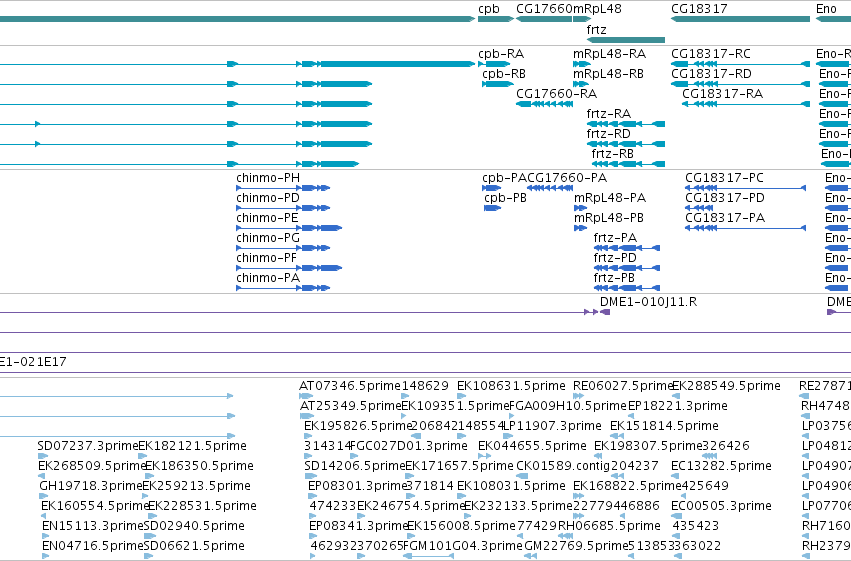
Task: Select the frtz-PD coding feature
Action: (x=627, y=268)
